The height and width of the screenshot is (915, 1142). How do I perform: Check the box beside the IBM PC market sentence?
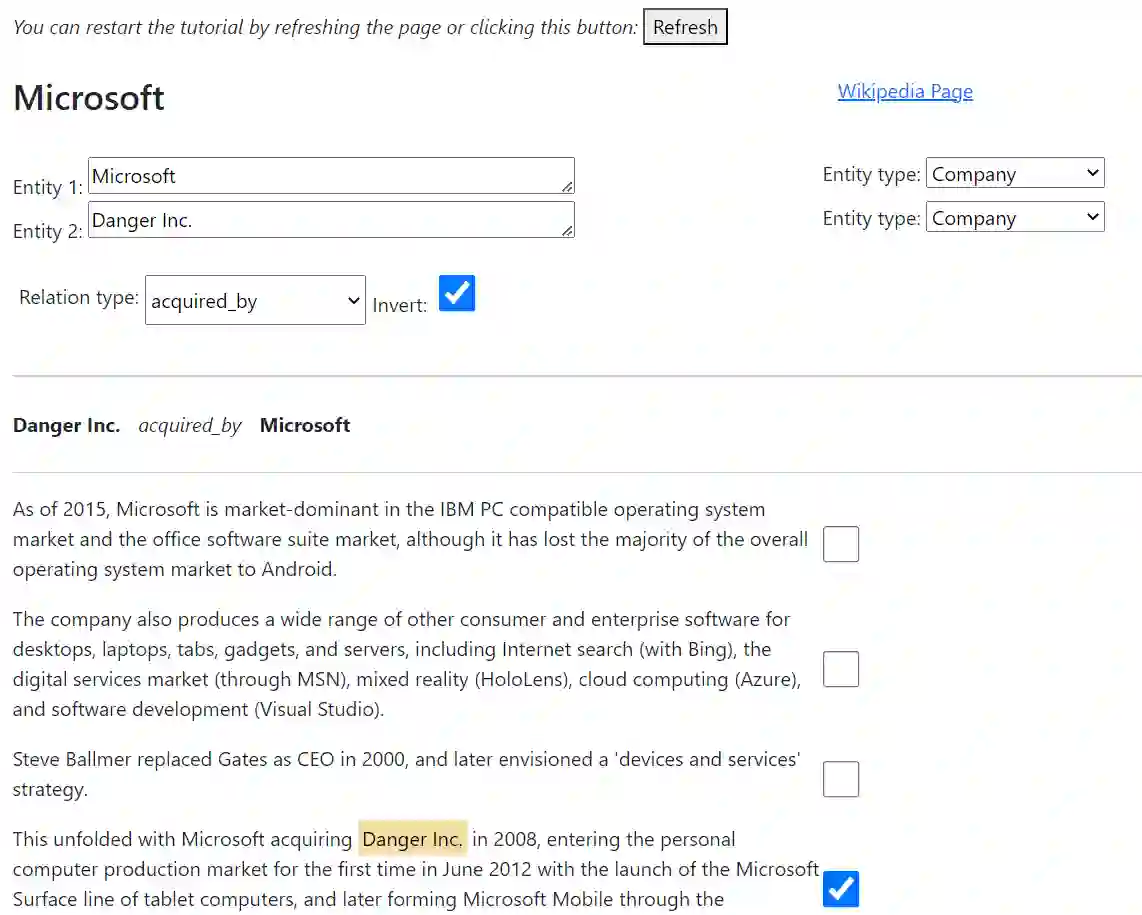click(x=841, y=544)
